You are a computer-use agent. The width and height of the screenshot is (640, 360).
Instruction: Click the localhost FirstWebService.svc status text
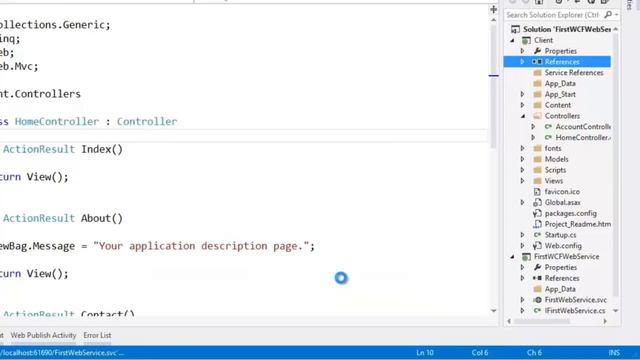62,353
